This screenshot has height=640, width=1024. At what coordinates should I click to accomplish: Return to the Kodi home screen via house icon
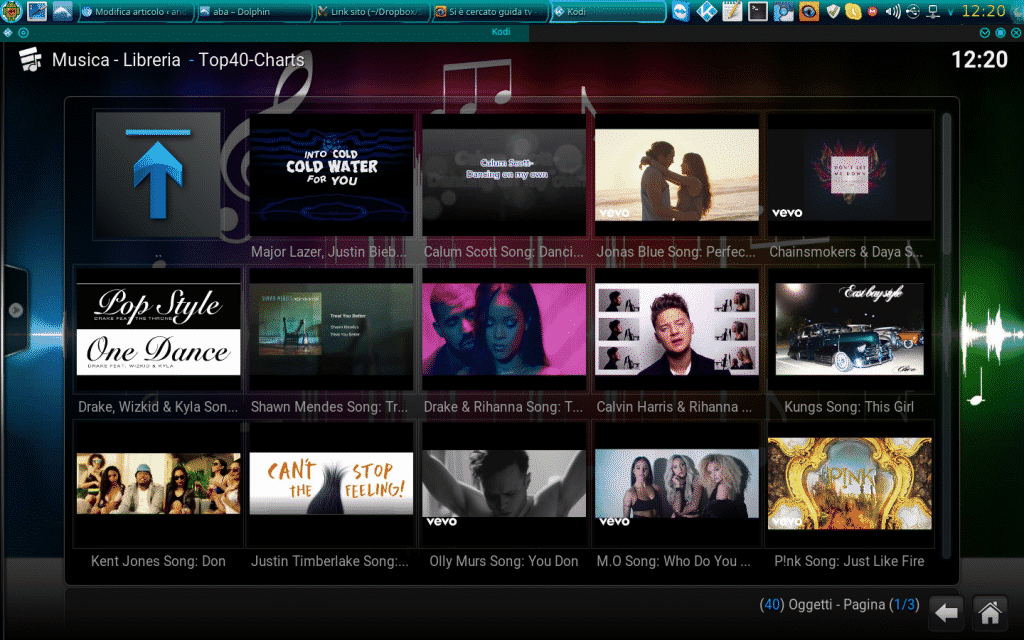[x=990, y=613]
